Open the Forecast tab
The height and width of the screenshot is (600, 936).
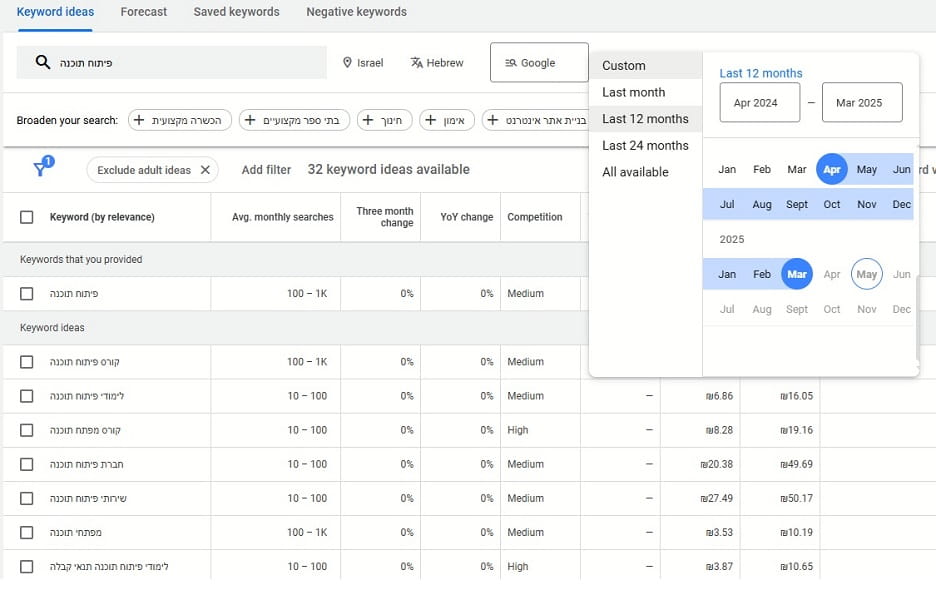coord(143,12)
